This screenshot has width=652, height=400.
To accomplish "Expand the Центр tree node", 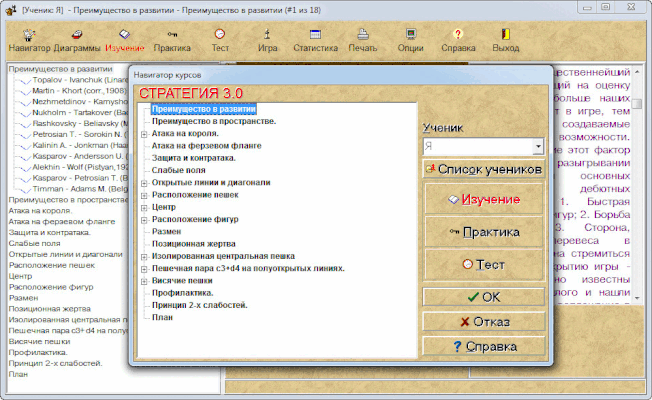I will point(144,208).
